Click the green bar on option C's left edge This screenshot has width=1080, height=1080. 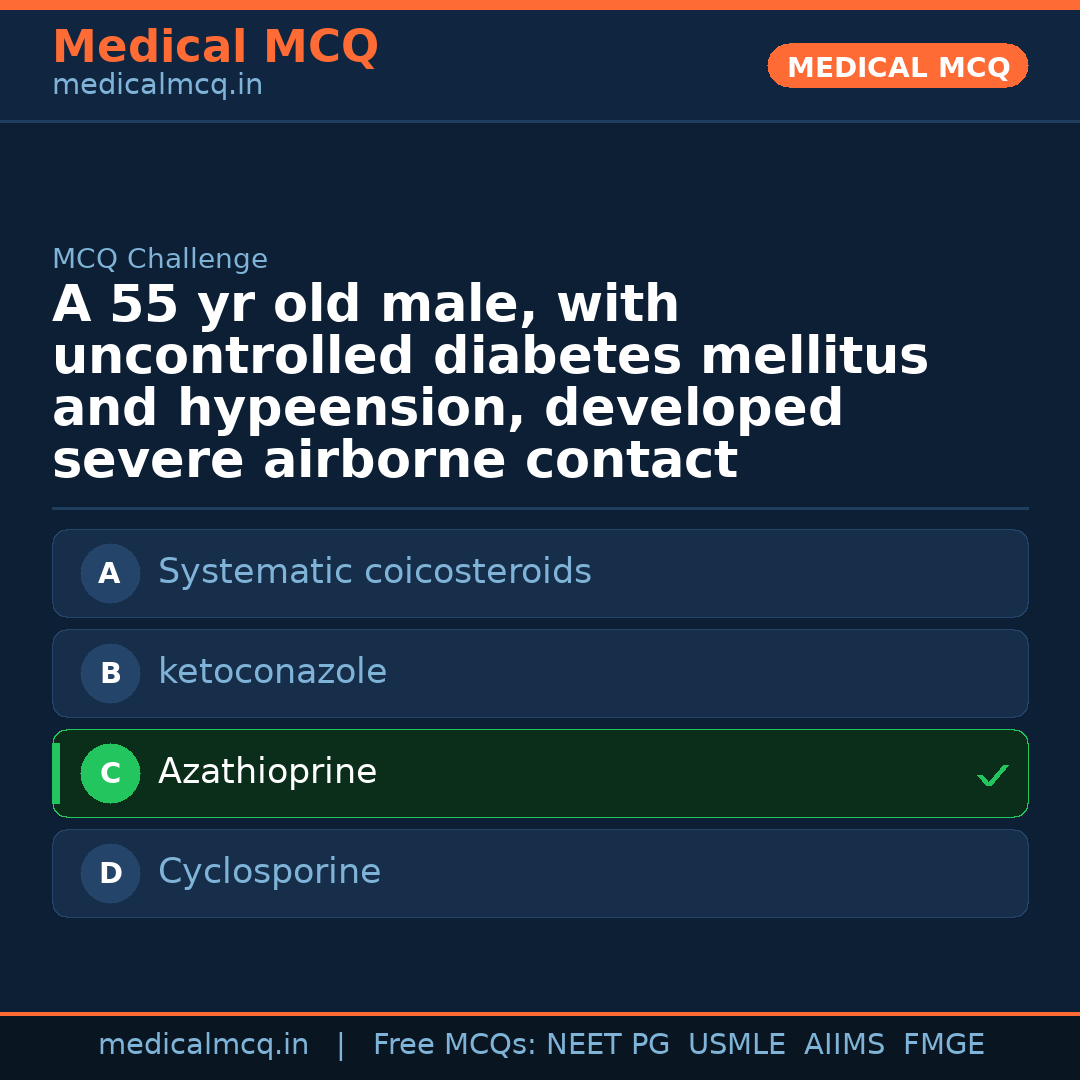56,774
